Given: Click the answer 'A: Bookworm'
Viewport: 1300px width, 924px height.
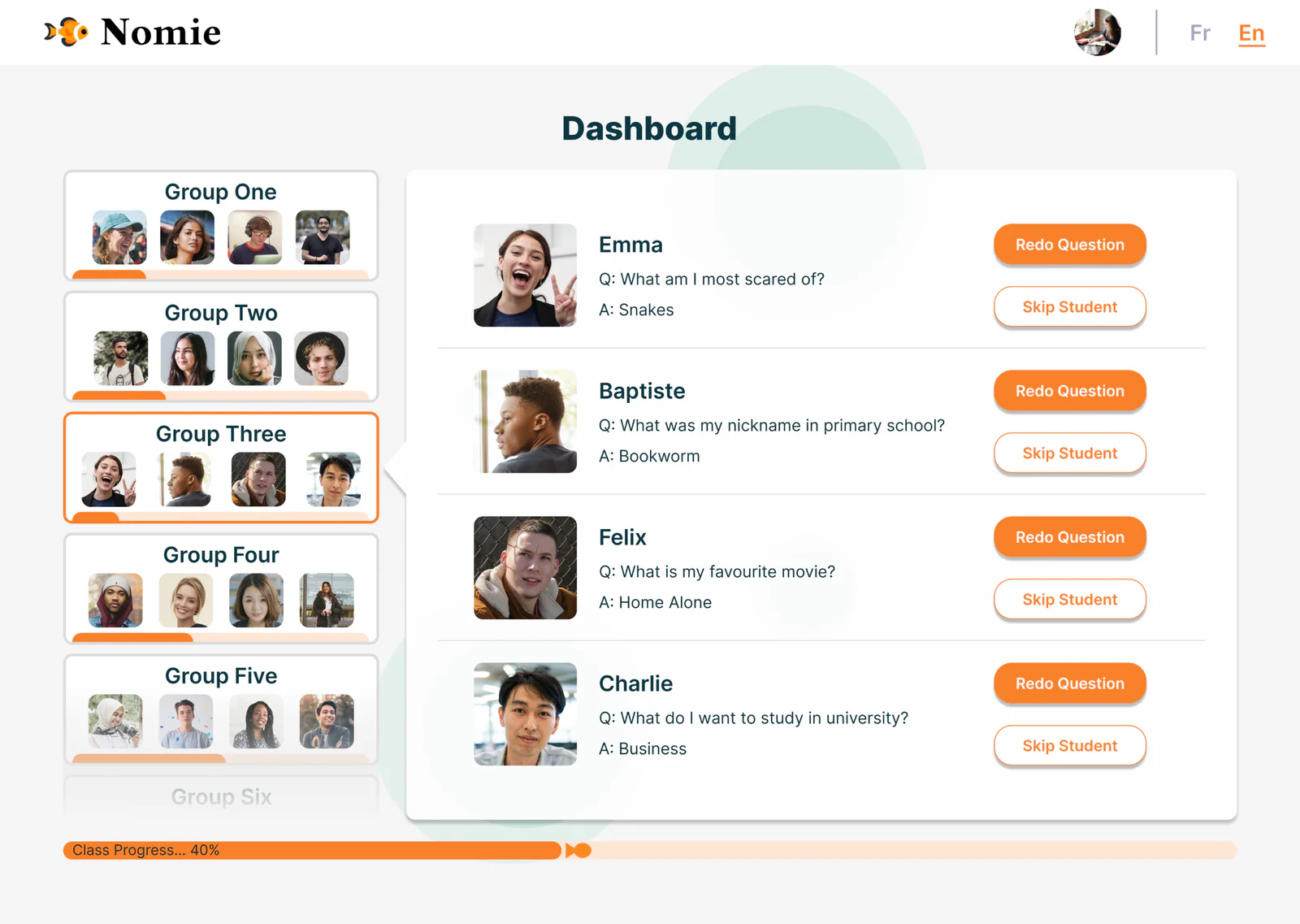Looking at the screenshot, I should (649, 456).
